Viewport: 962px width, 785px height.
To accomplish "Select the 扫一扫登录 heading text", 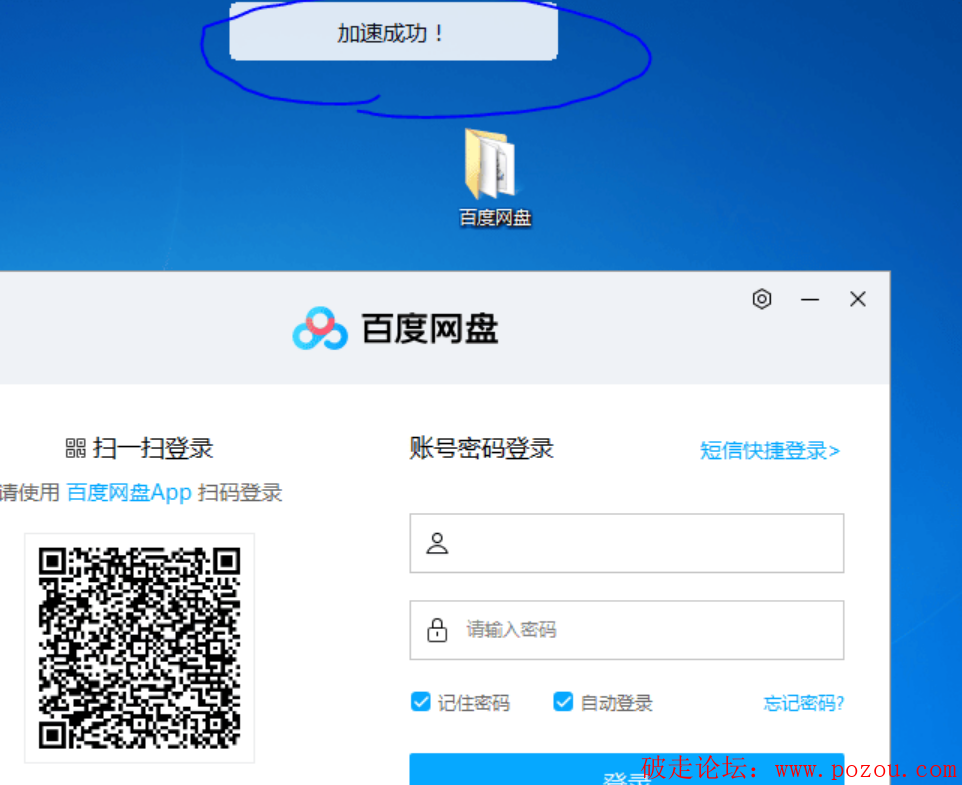I will pyautogui.click(x=153, y=448).
